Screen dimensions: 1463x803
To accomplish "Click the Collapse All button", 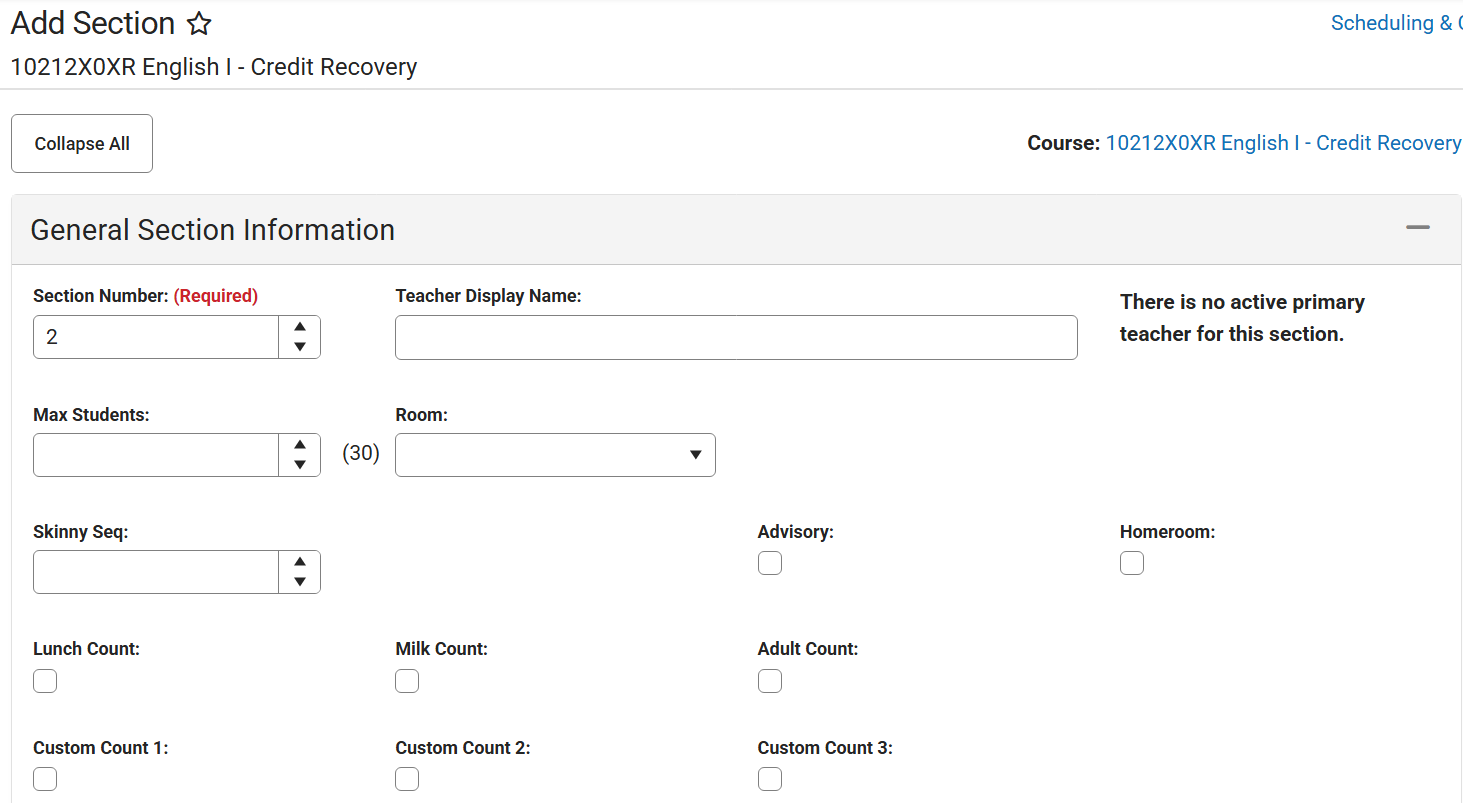I will 82,144.
